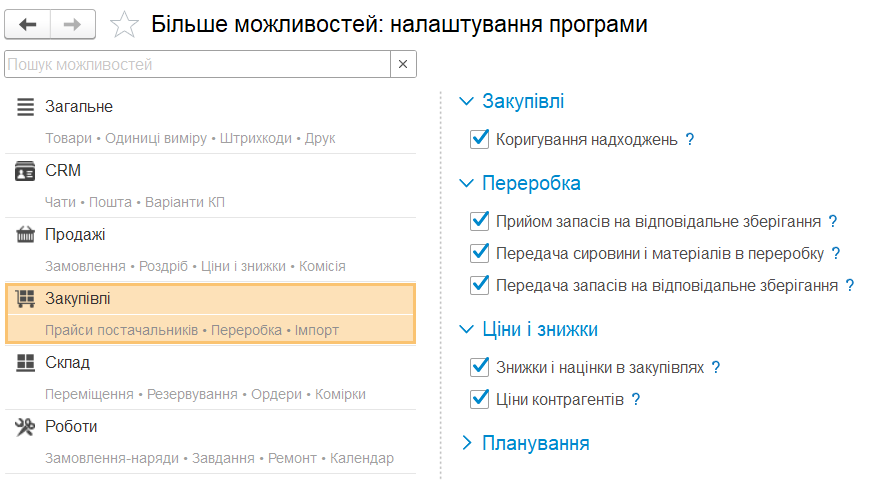Open help for Прийом запасів на відповідальне зберігання
Viewport: 871px width, 481px height.
click(x=833, y=222)
